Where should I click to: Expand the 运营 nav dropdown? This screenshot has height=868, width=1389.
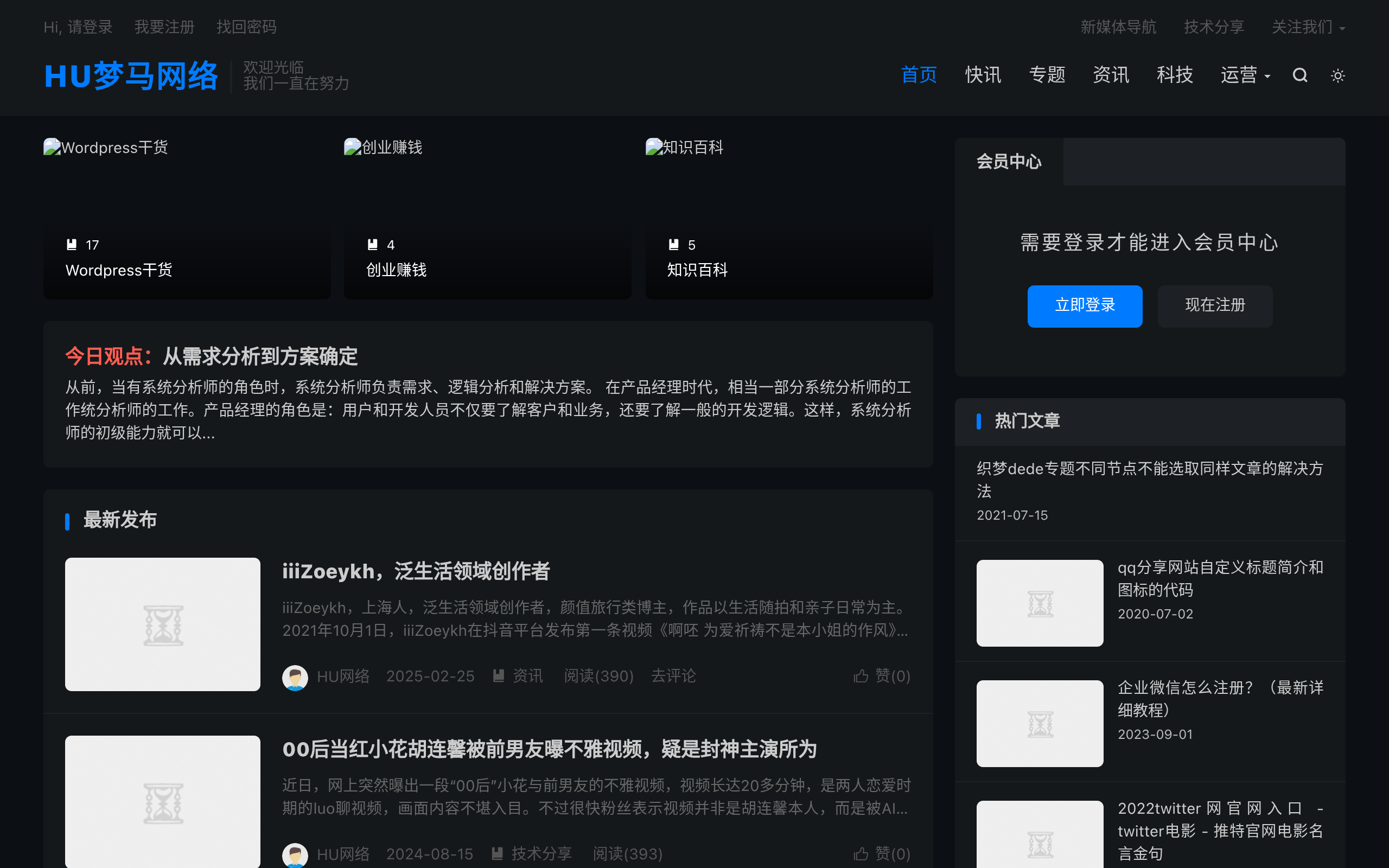coord(1245,75)
